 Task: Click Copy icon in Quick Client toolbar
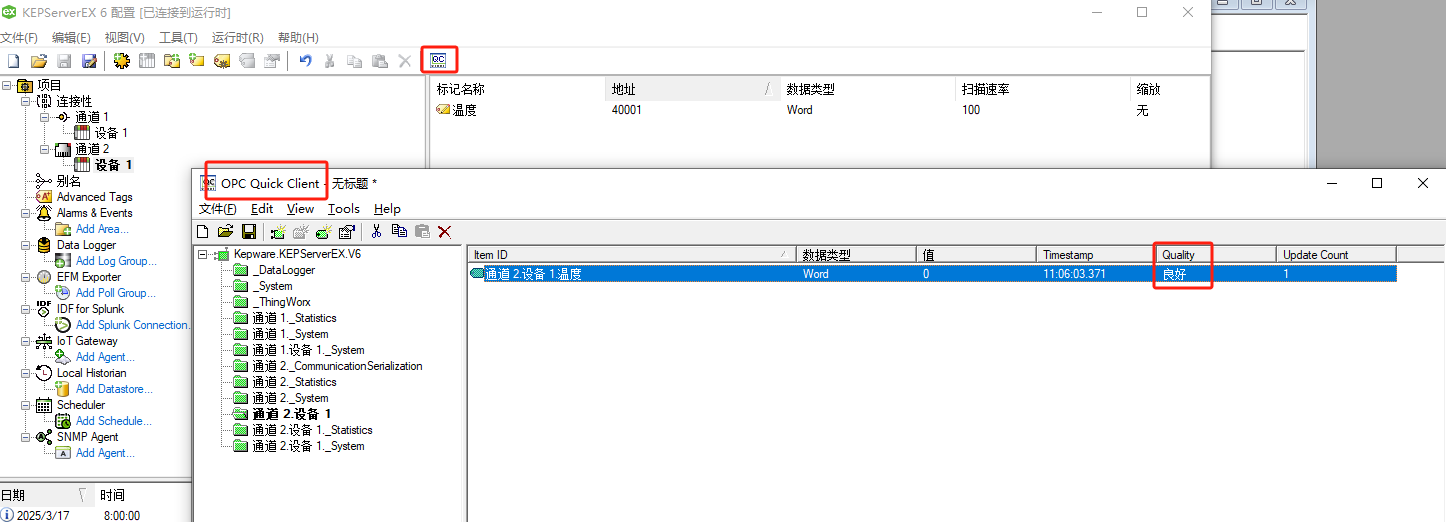(399, 231)
